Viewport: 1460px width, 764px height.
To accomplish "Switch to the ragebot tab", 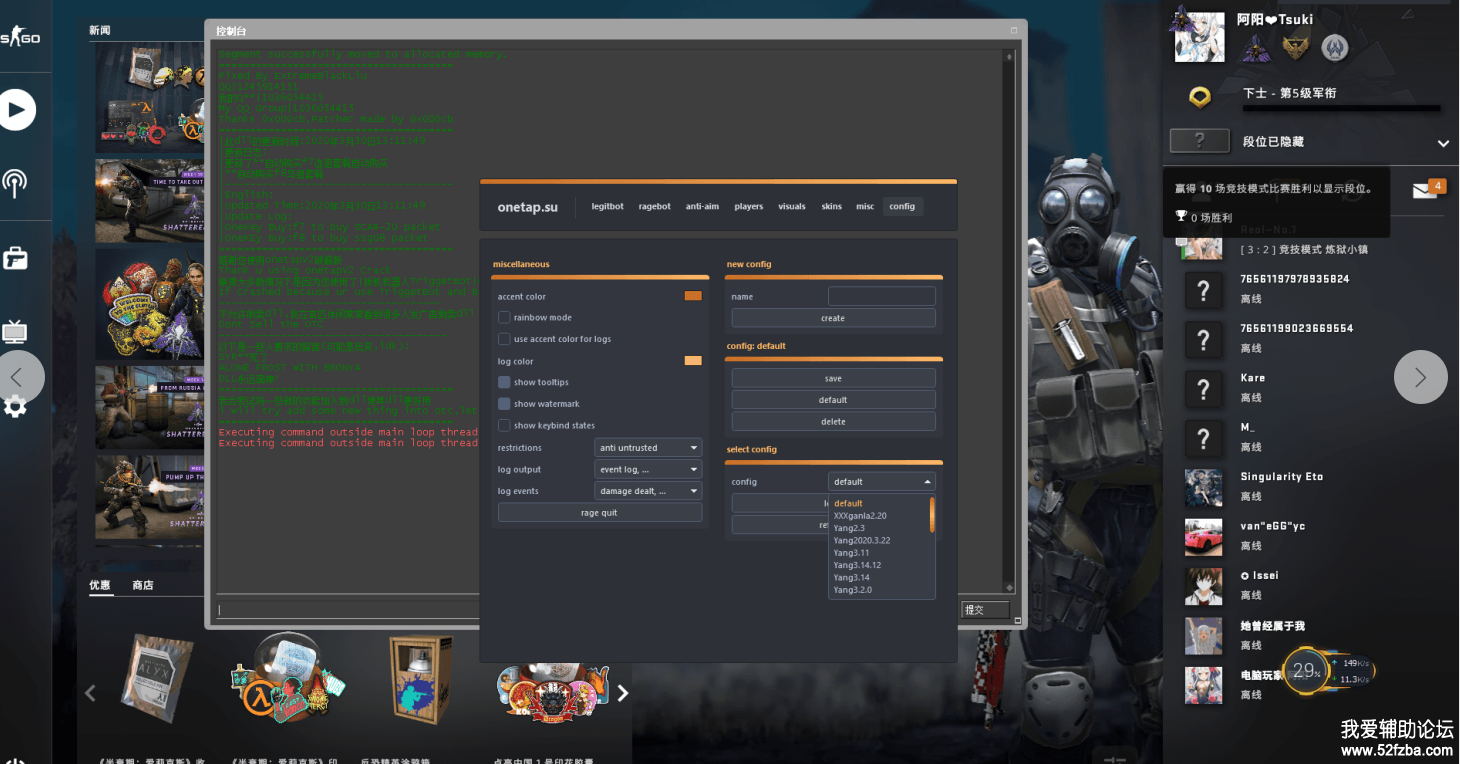I will point(655,207).
